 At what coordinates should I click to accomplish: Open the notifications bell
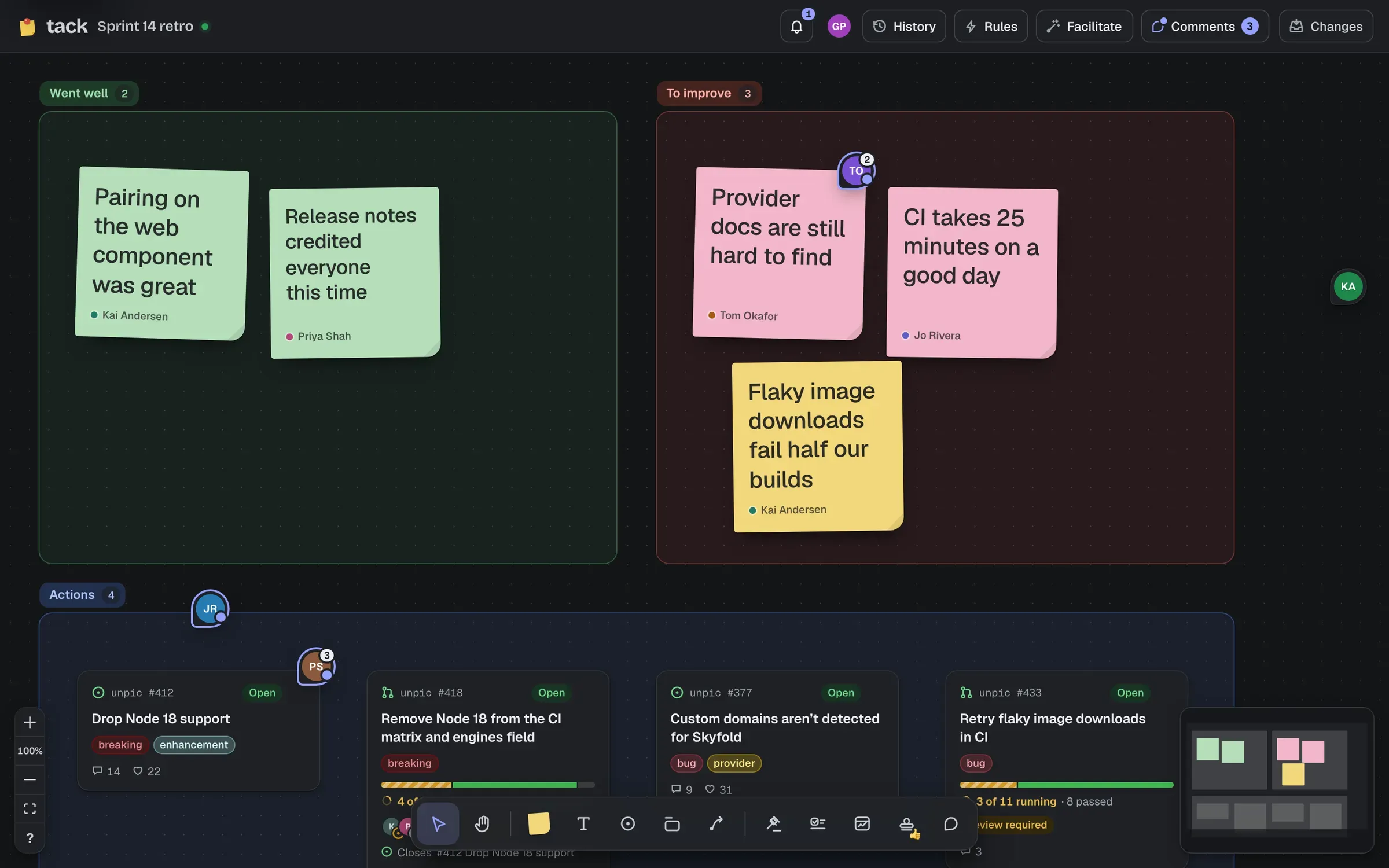797,26
